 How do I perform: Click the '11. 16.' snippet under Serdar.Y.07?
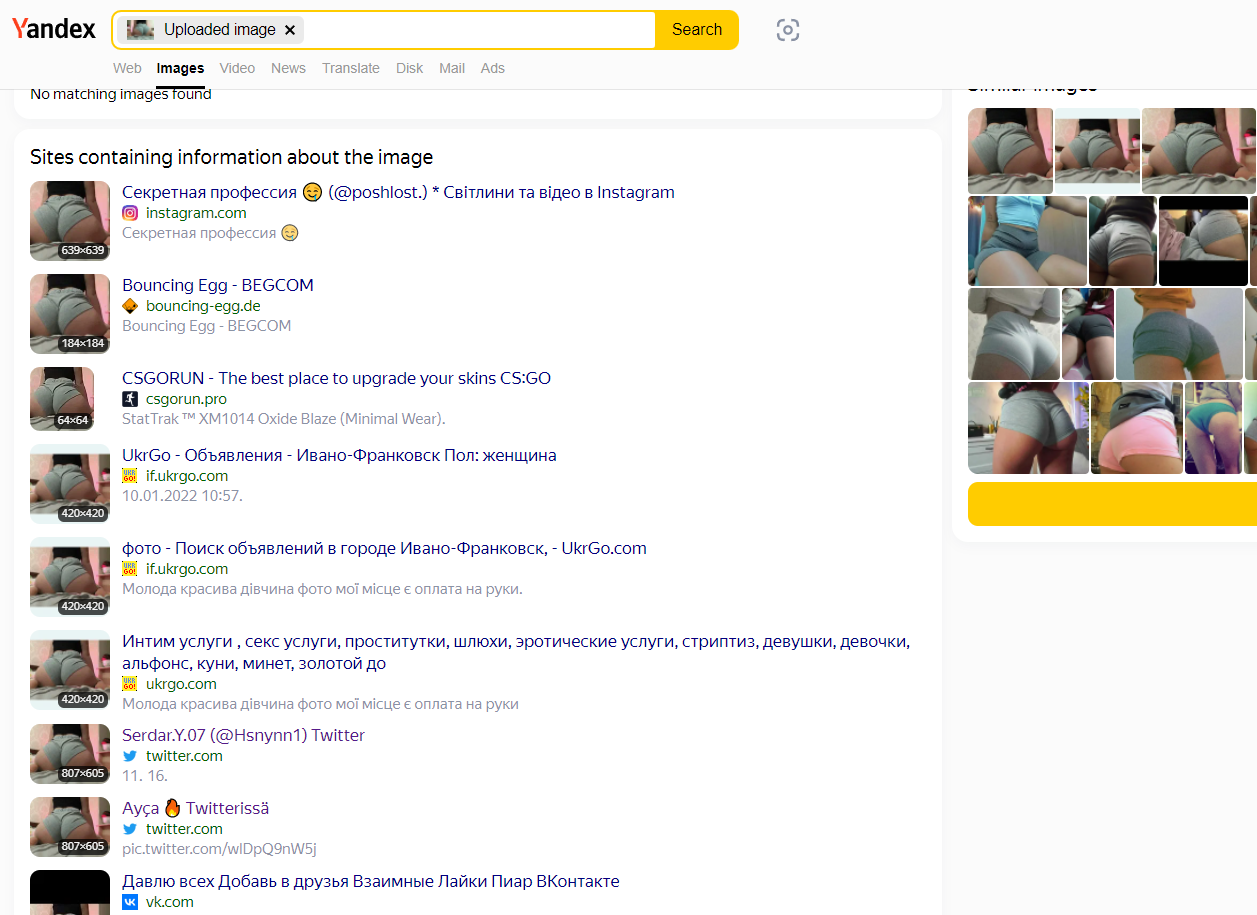pos(145,776)
